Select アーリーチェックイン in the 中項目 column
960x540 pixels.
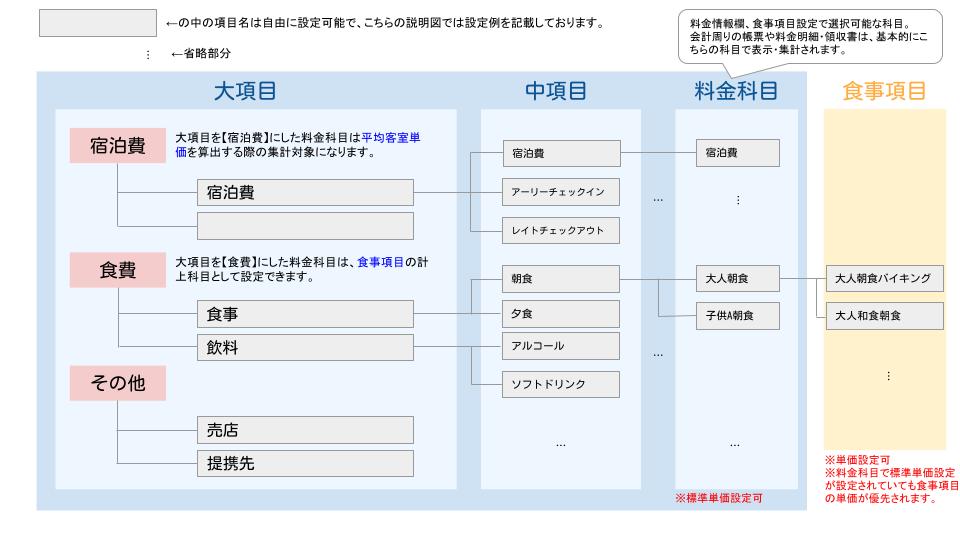[560, 191]
